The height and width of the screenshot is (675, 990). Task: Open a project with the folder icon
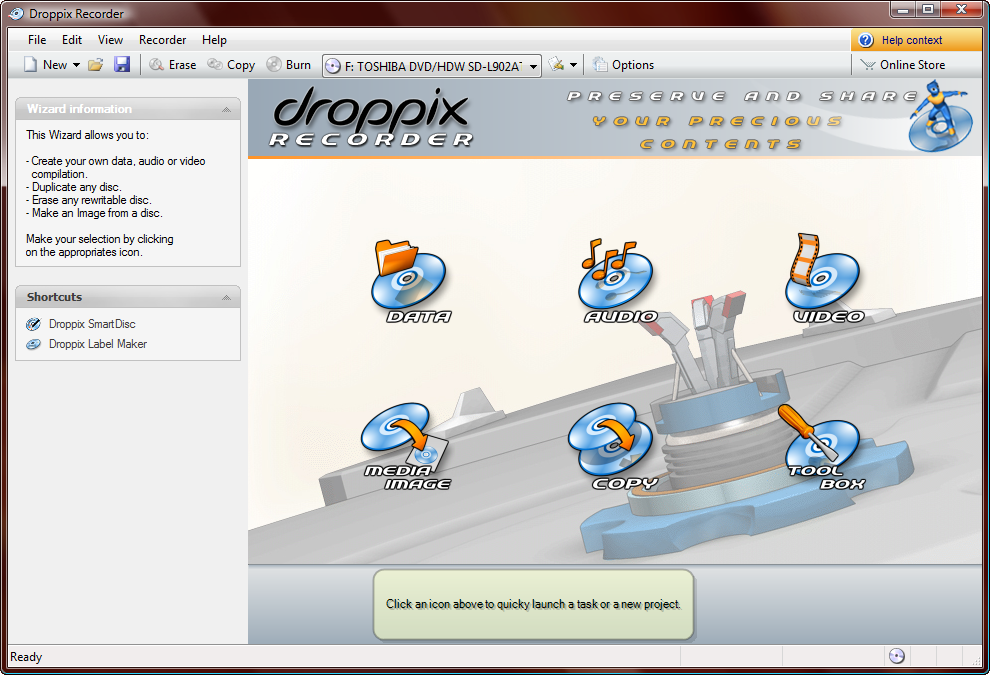(96, 64)
